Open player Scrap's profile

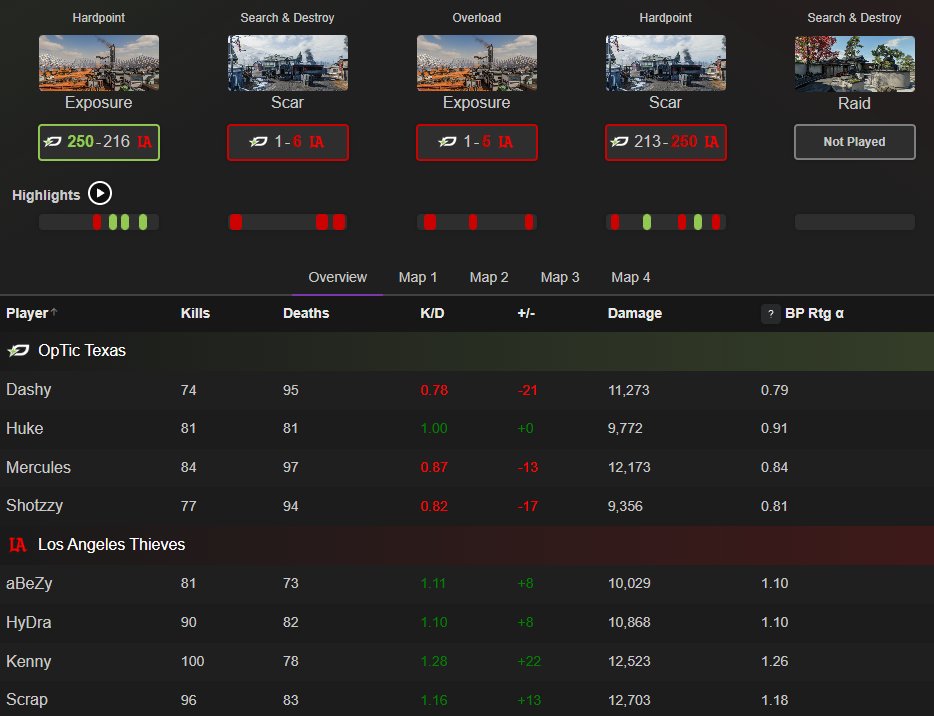pos(27,699)
